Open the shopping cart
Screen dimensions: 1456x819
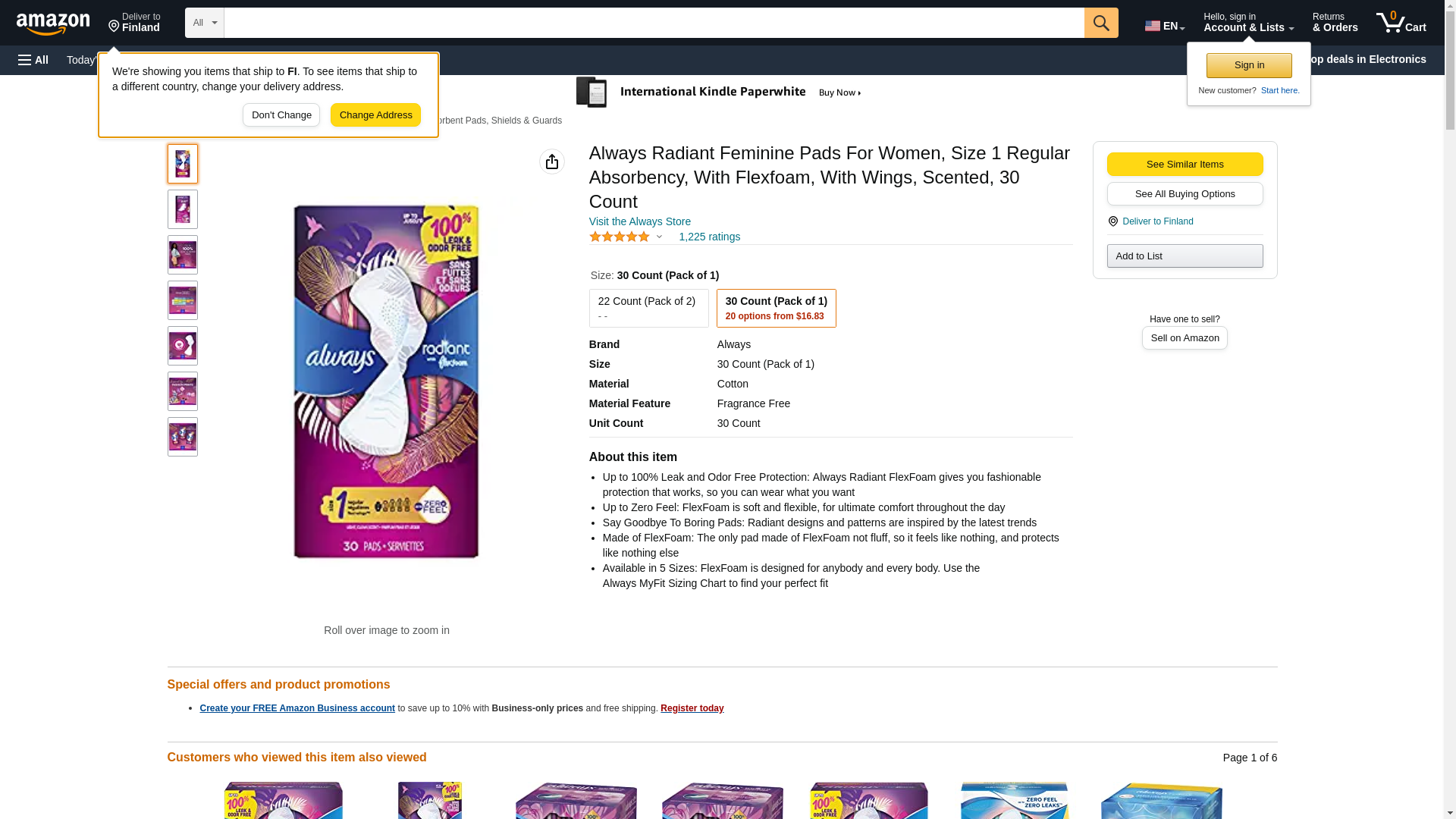tap(1401, 23)
